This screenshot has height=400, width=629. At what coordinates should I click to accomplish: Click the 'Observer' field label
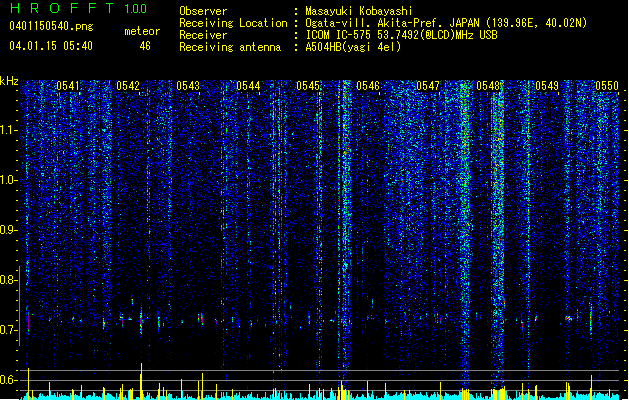(x=203, y=11)
